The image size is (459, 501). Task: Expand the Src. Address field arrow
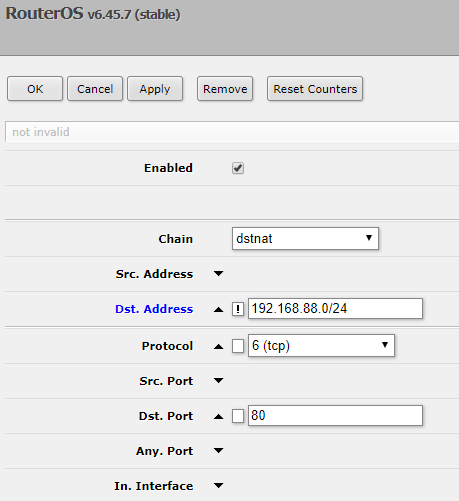tap(218, 274)
